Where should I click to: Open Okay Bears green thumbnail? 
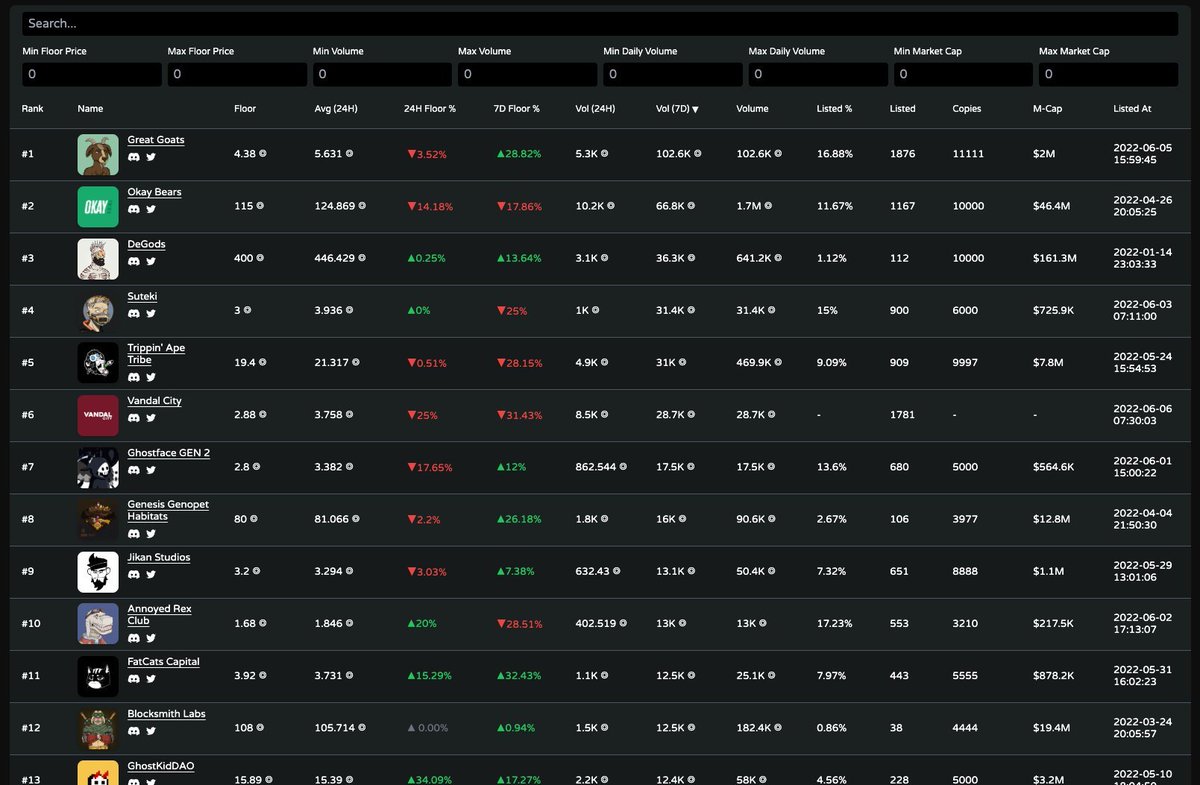(98, 206)
